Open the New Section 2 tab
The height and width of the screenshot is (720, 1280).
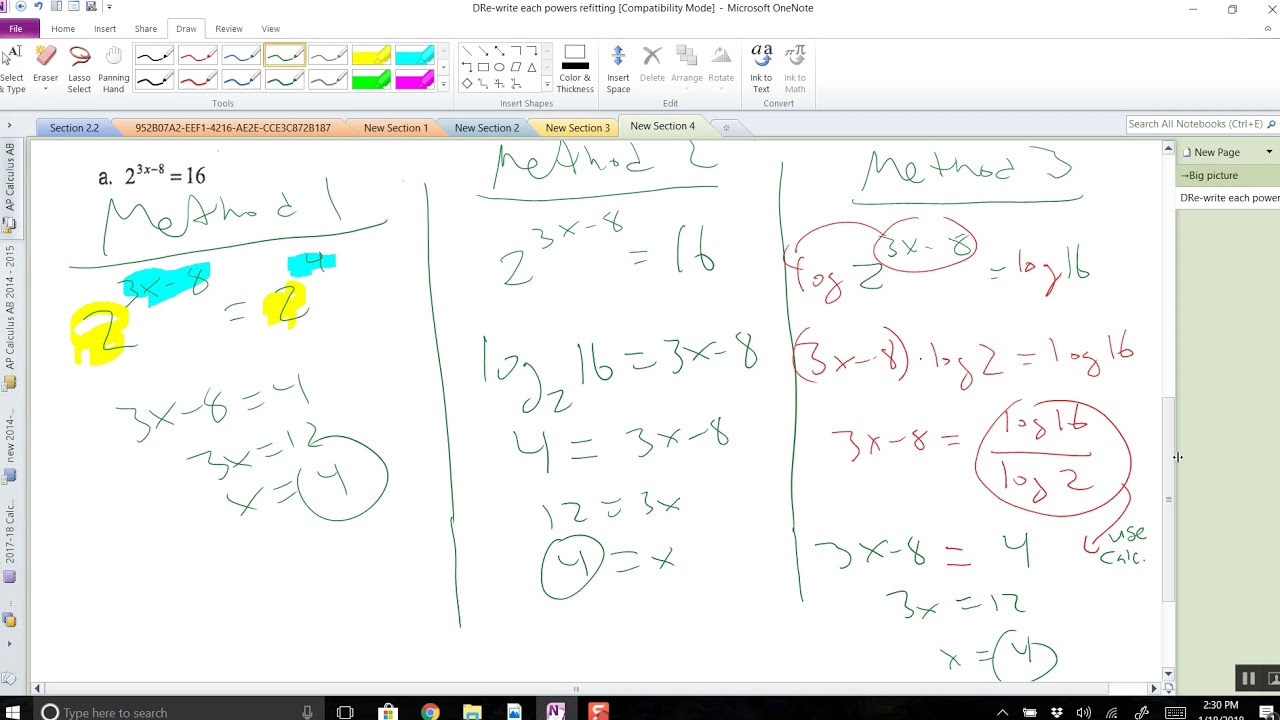click(487, 127)
